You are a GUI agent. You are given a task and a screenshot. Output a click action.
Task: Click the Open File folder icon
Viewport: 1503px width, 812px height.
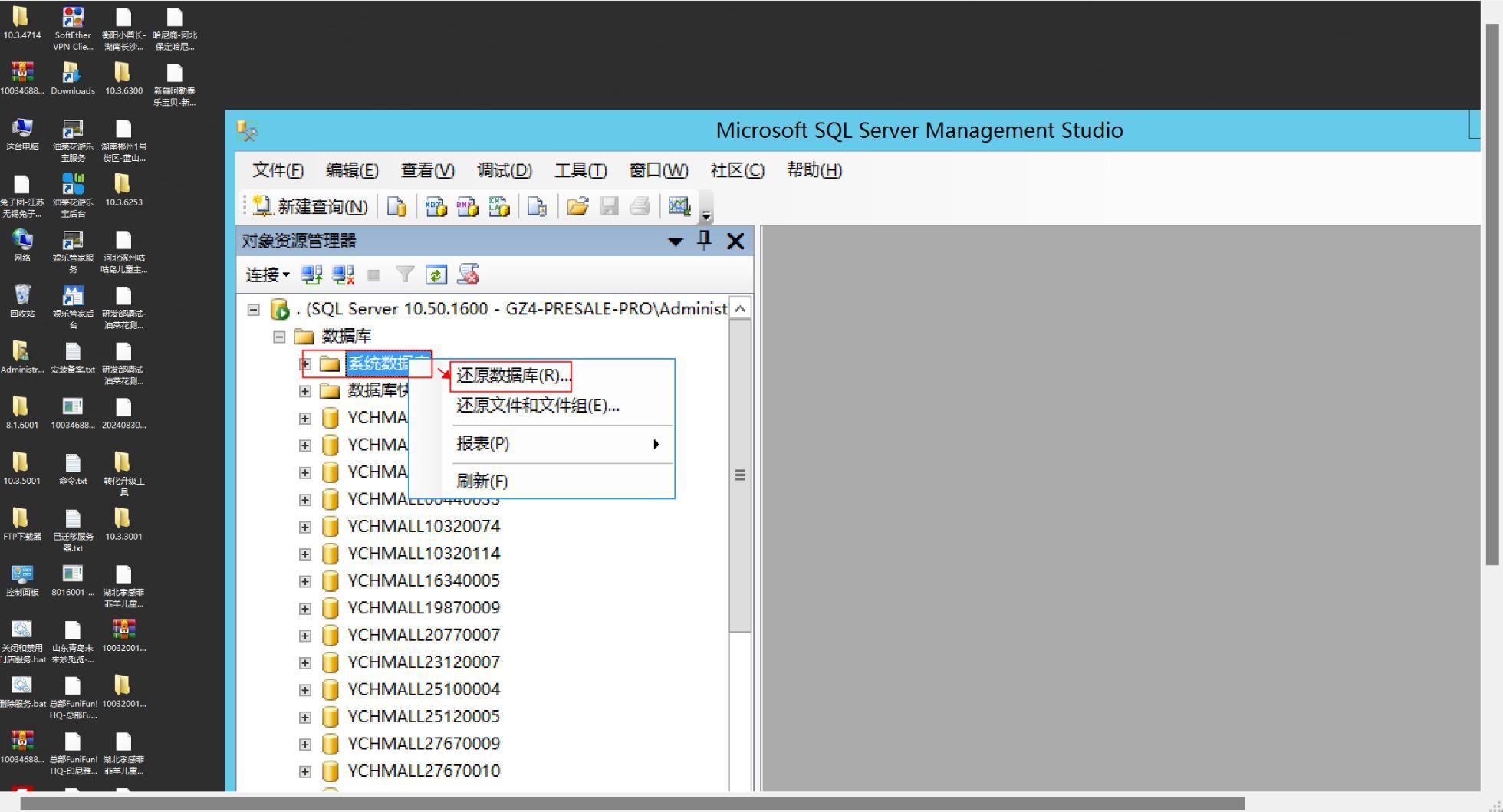coord(577,206)
